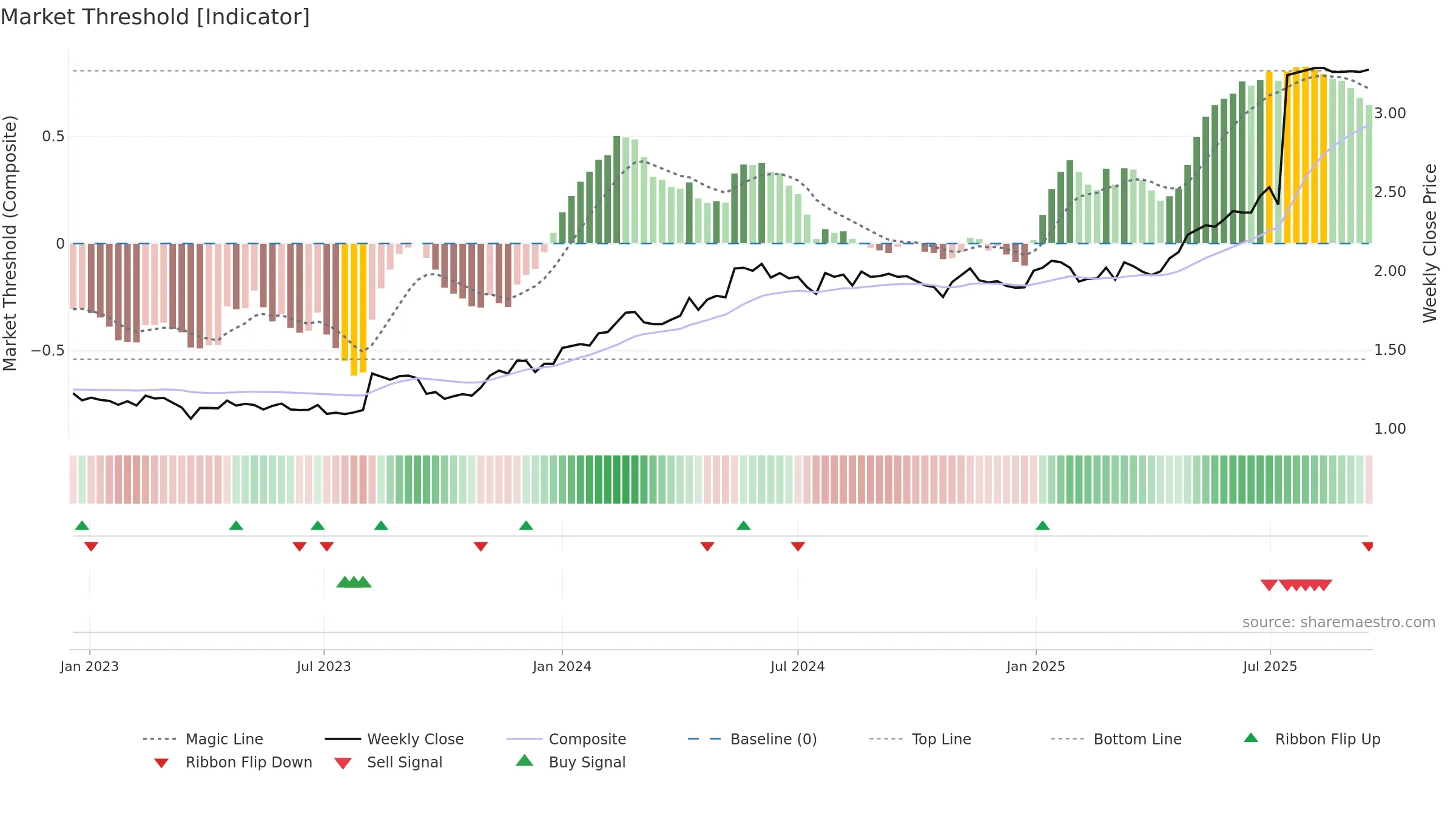Click the 'source: sharemaestro.com' text

pos(1339,622)
